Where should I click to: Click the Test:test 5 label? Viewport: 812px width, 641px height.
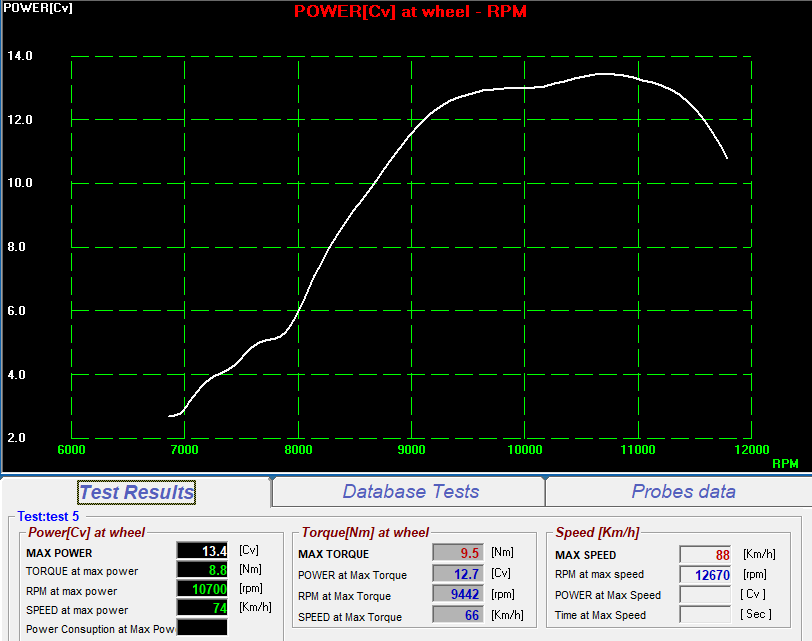click(48, 516)
